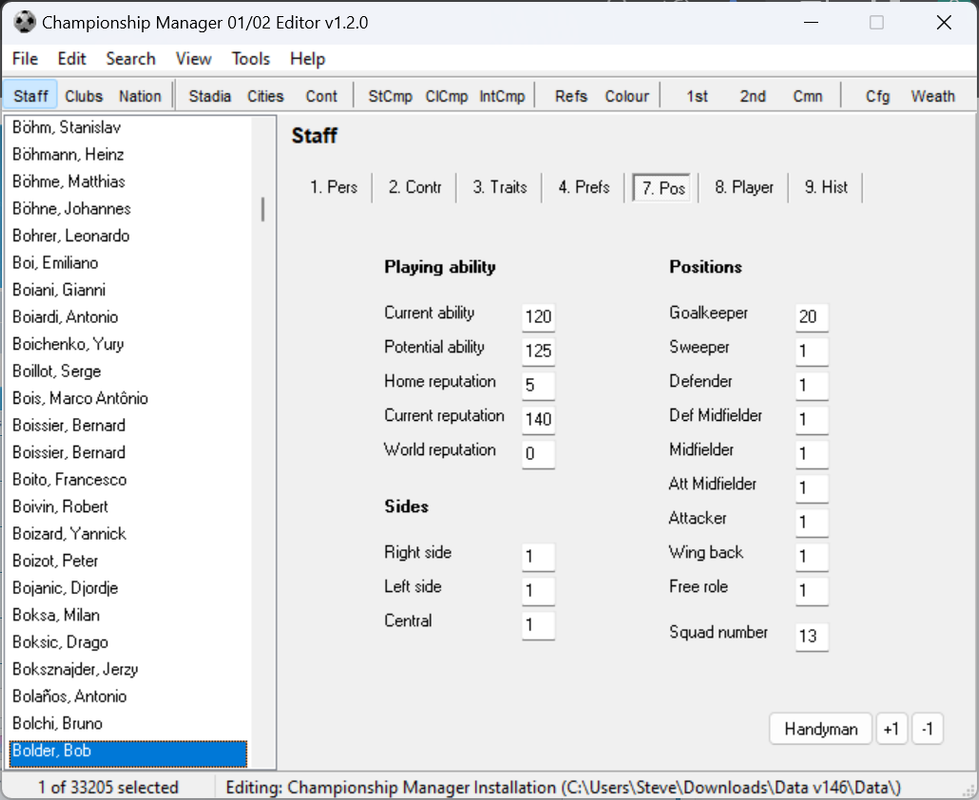979x800 pixels.
Task: Open the 2nd names section
Action: pyautogui.click(x=753, y=96)
